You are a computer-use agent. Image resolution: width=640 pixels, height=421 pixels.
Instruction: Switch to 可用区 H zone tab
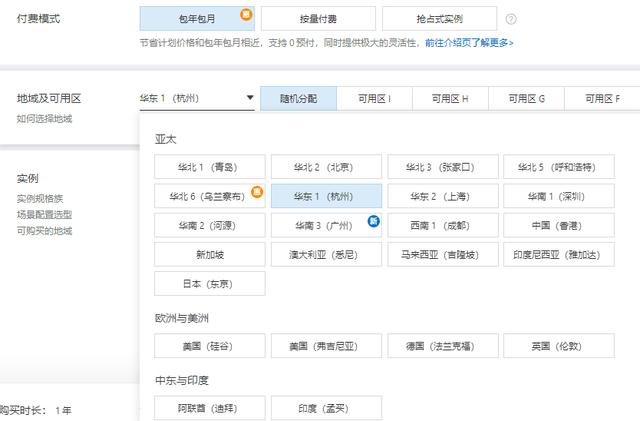(x=450, y=98)
